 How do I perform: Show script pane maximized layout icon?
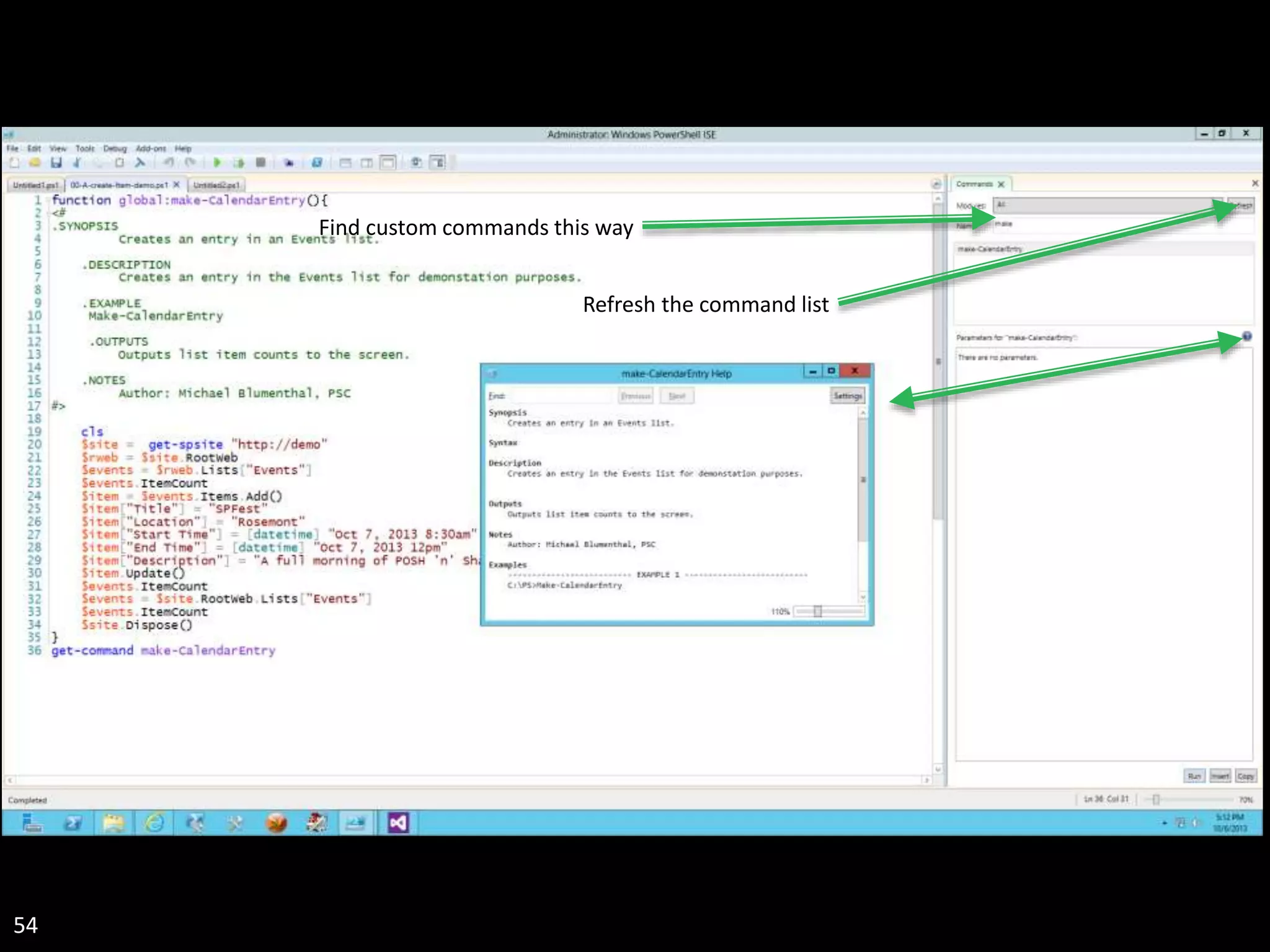click(x=388, y=163)
